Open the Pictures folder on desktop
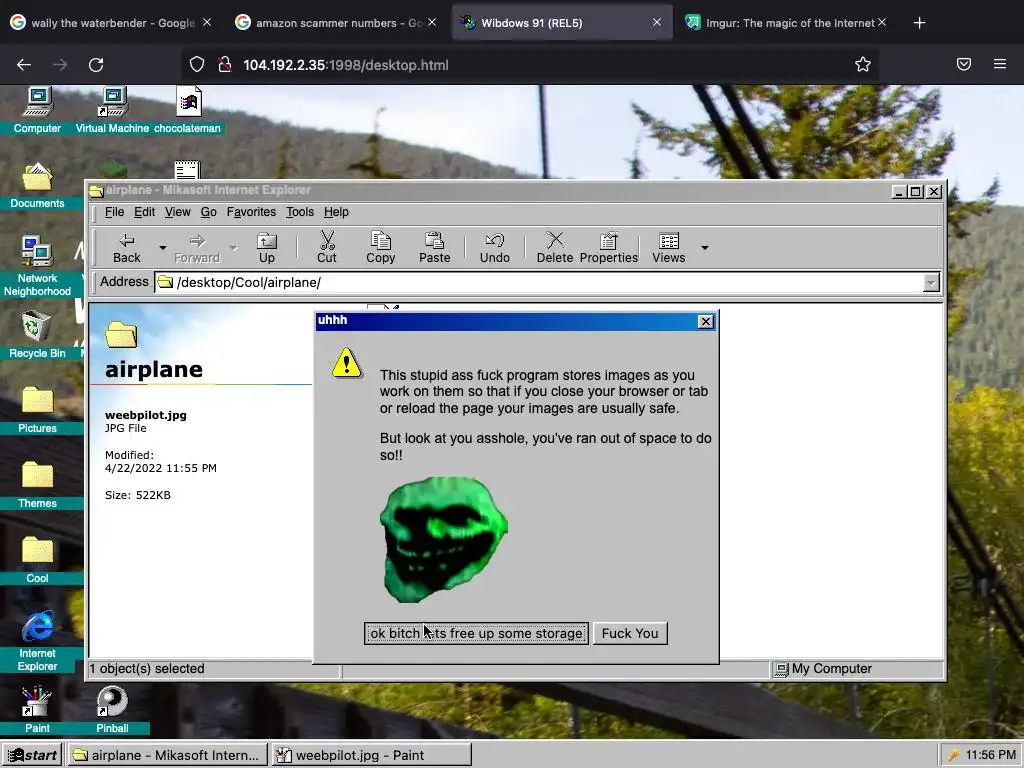Image resolution: width=1024 pixels, height=768 pixels. click(x=37, y=410)
